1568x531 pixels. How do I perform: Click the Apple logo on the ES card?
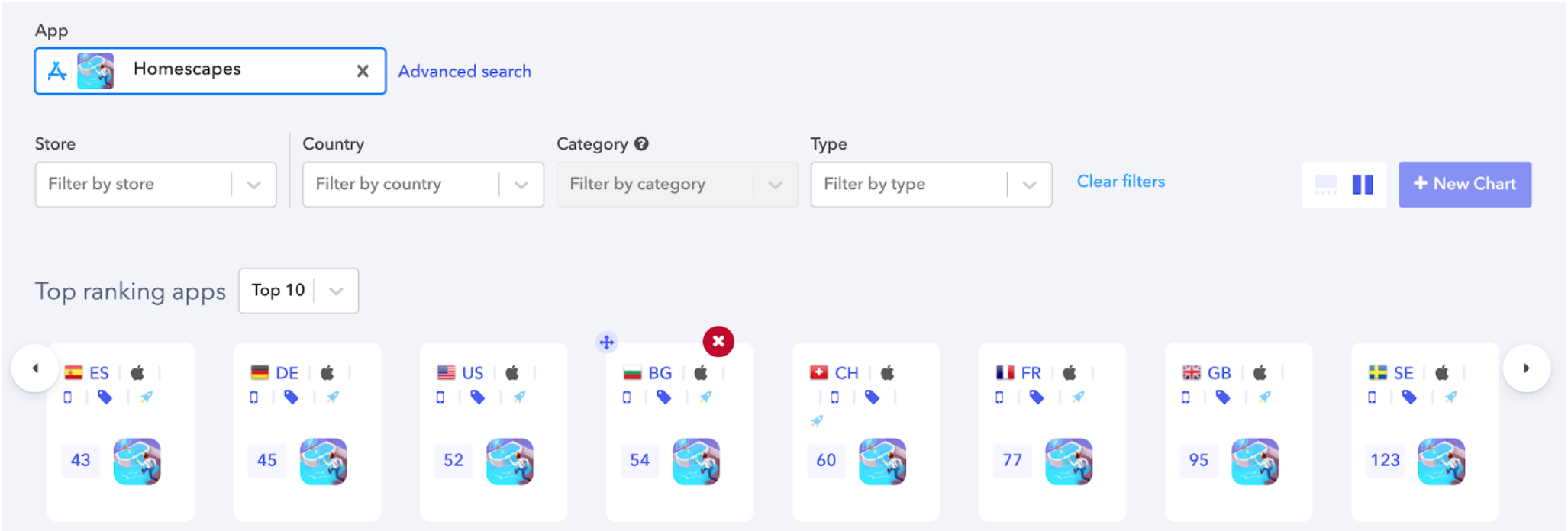click(138, 372)
